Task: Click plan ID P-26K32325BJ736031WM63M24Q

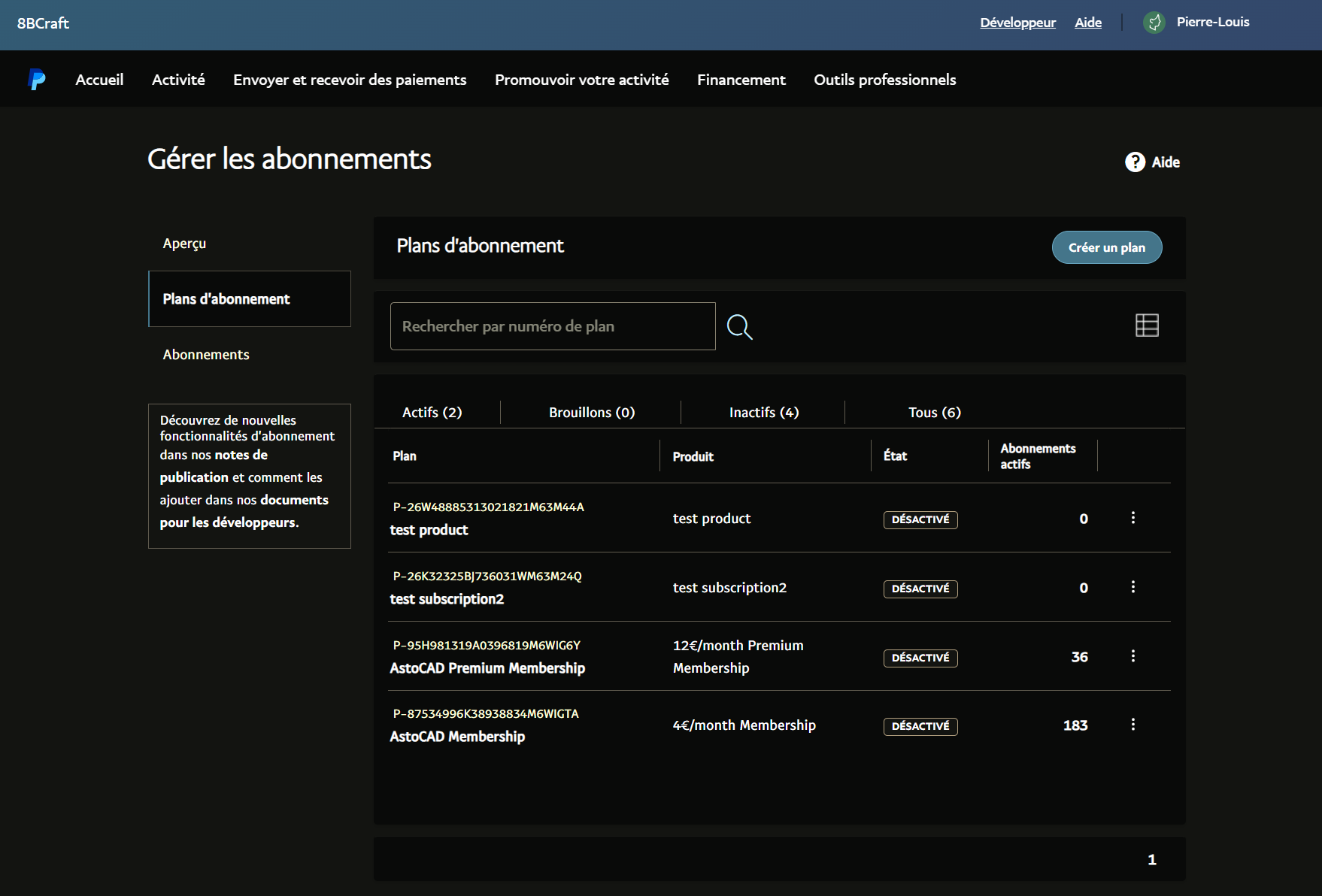Action: point(487,577)
